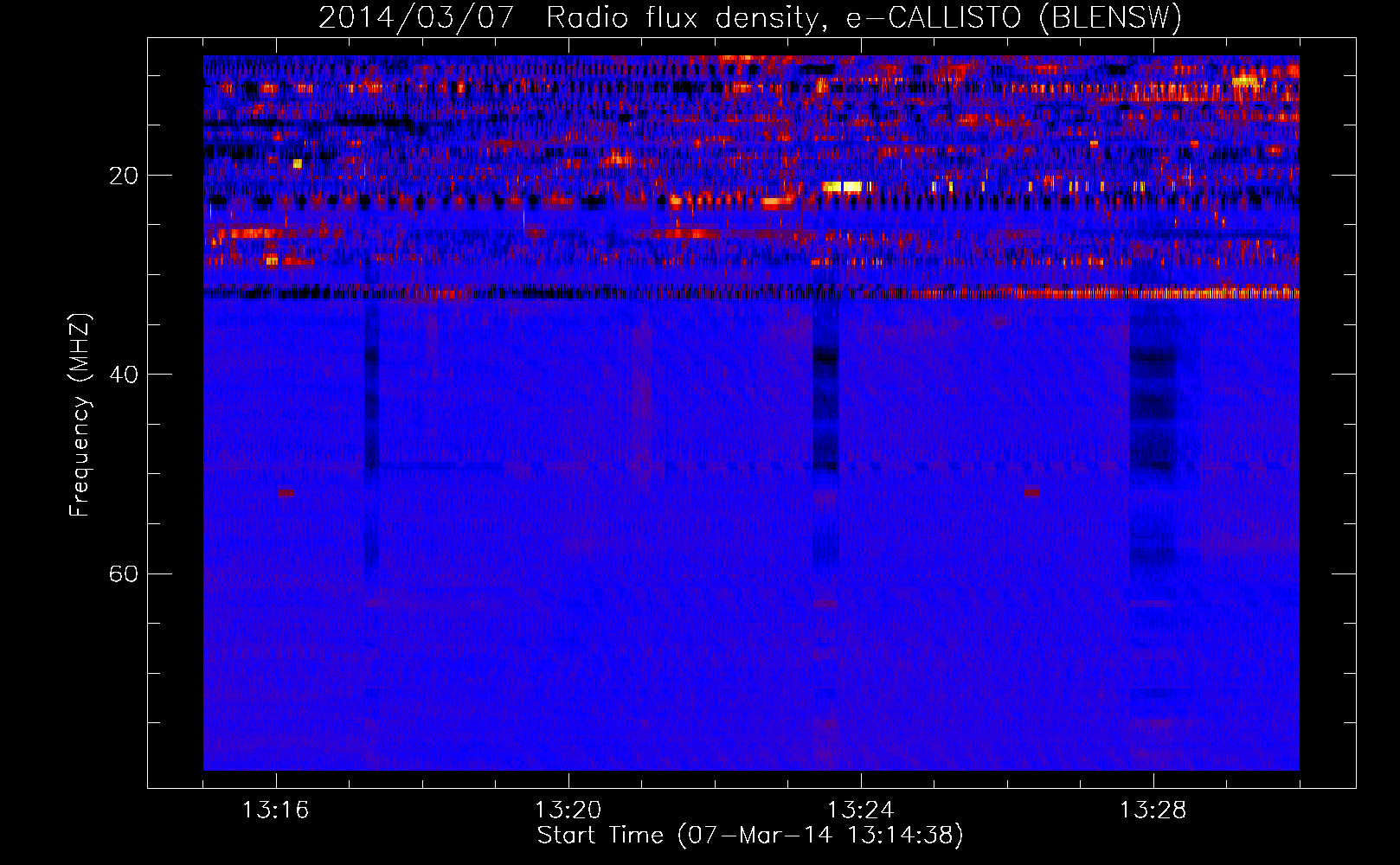This screenshot has height=865, width=1400.
Task: Click the 13:28 time tick label
Action: (x=1153, y=811)
